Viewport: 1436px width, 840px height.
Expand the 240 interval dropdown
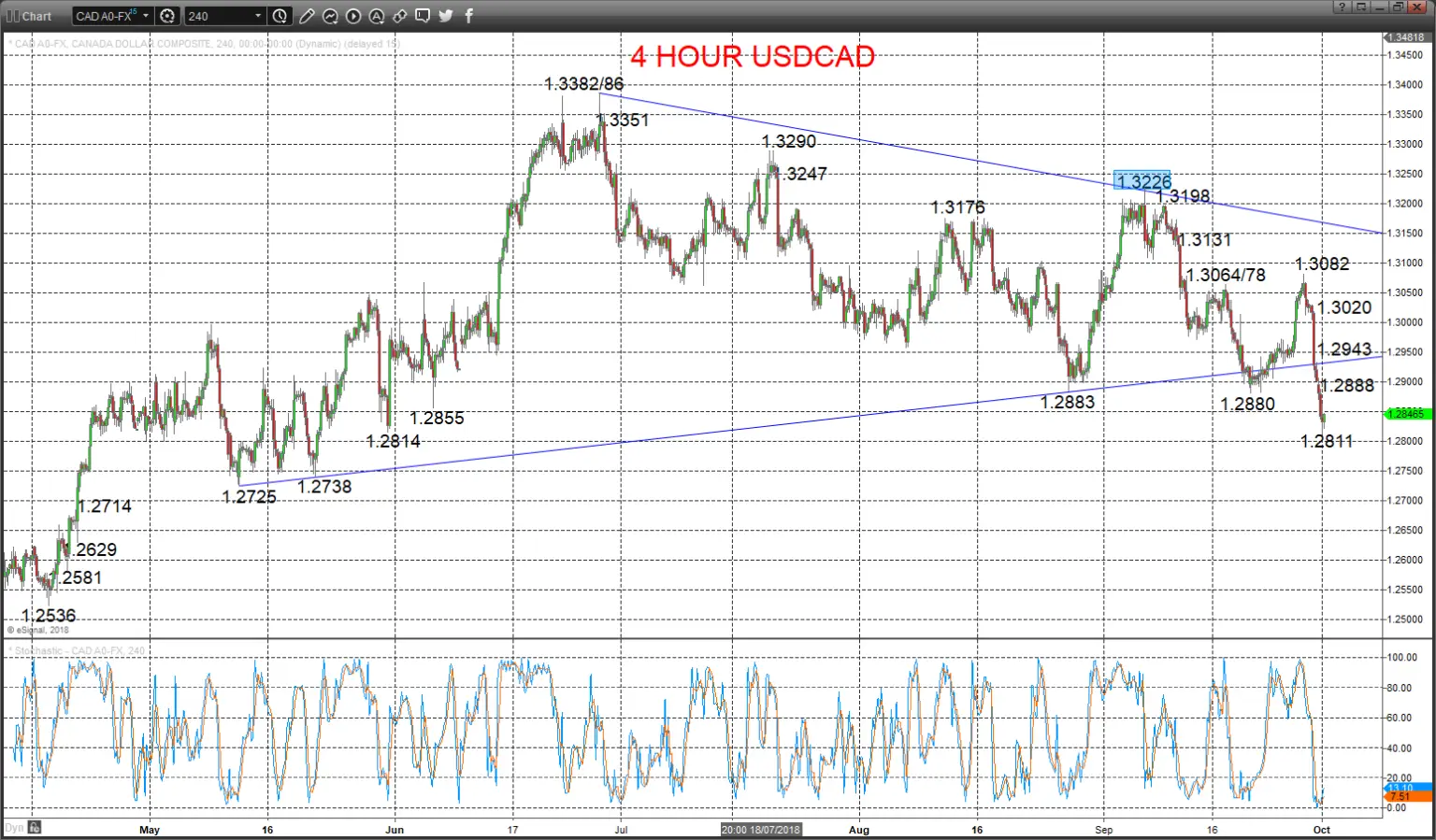click(x=258, y=16)
